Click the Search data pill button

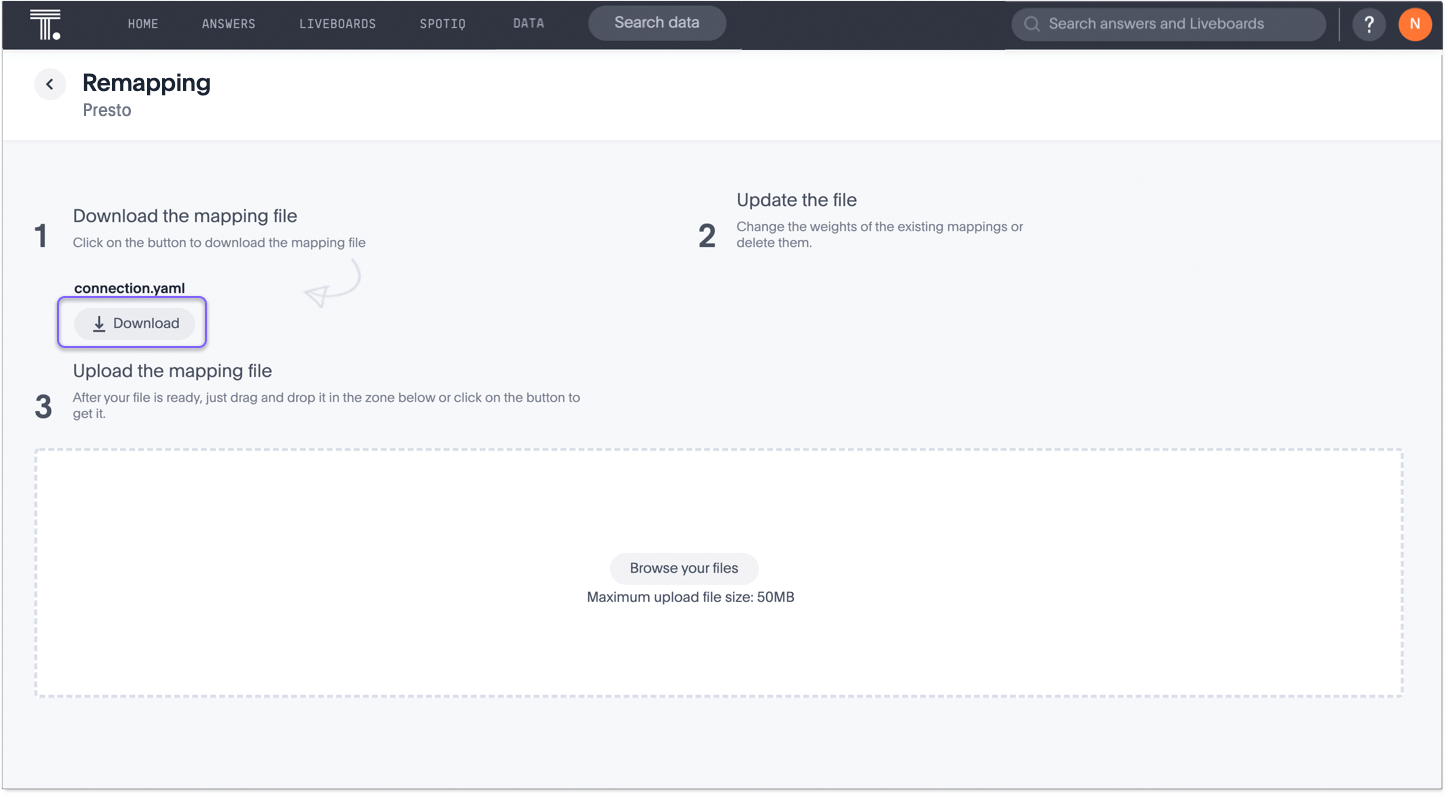click(x=657, y=22)
